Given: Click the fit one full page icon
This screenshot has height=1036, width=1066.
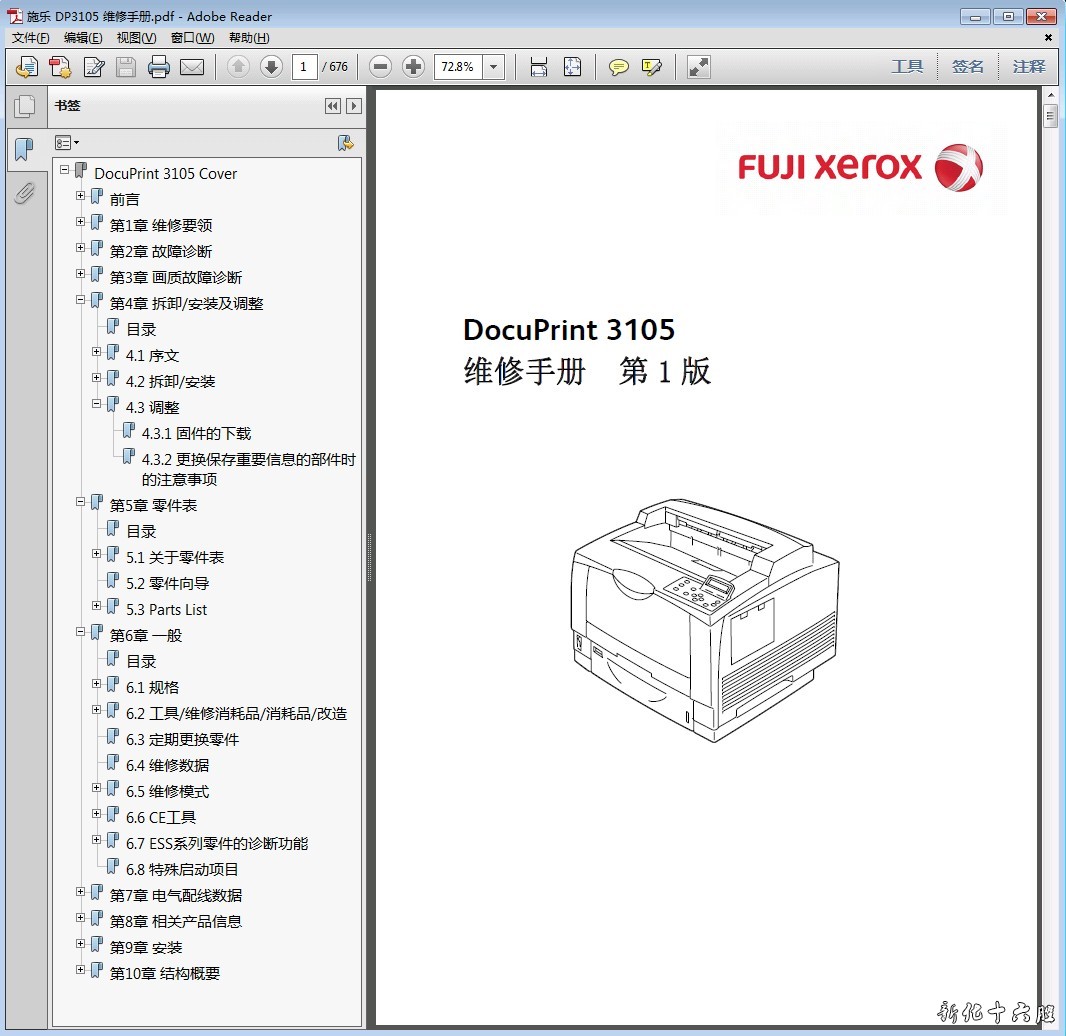Looking at the screenshot, I should point(572,67).
